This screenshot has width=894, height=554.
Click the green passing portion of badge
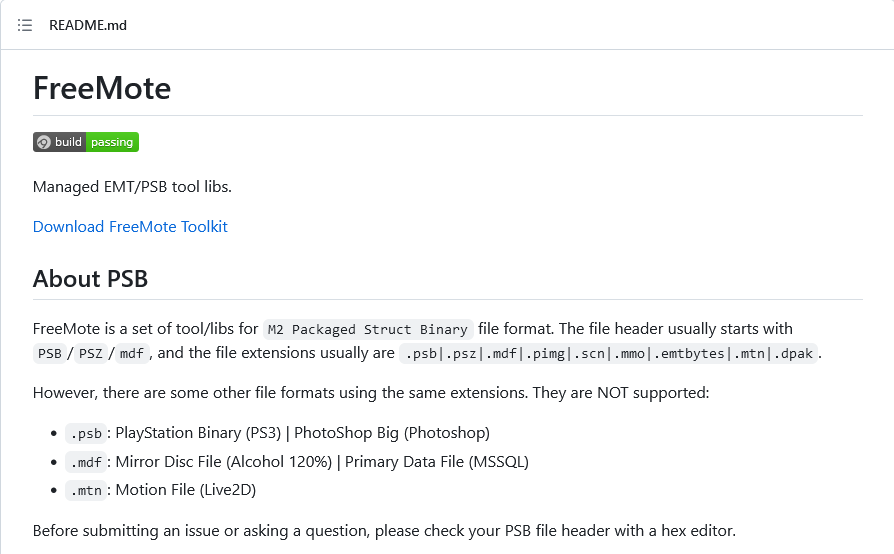tap(112, 142)
